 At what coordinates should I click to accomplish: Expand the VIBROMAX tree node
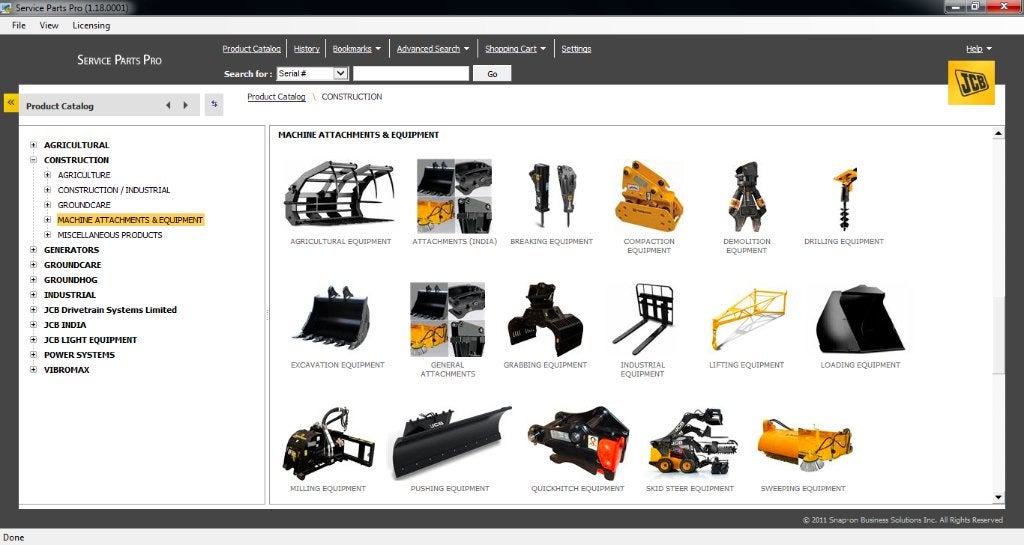33,370
